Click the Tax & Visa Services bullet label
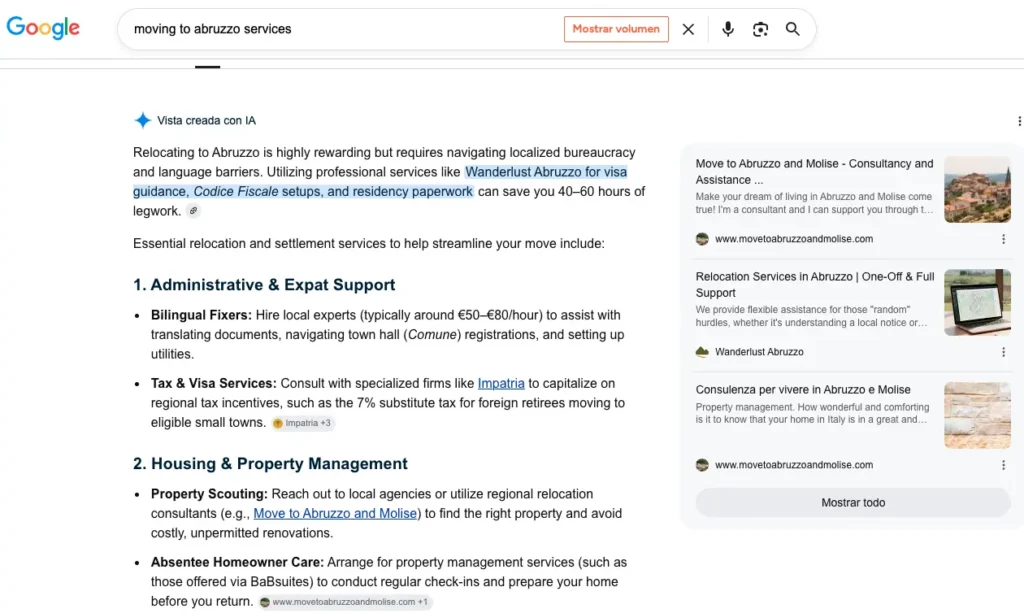This screenshot has height=613, width=1024. coord(214,383)
